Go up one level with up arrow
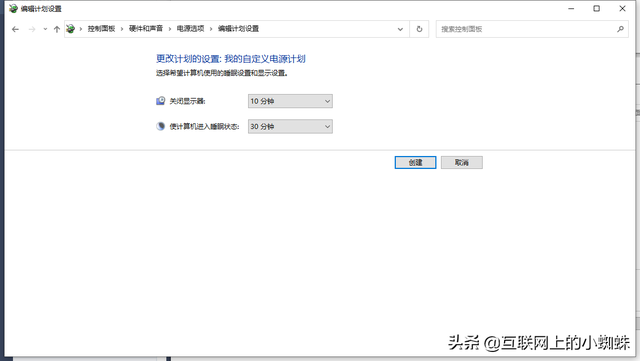Viewport: 640px width, 361px height. (57, 29)
